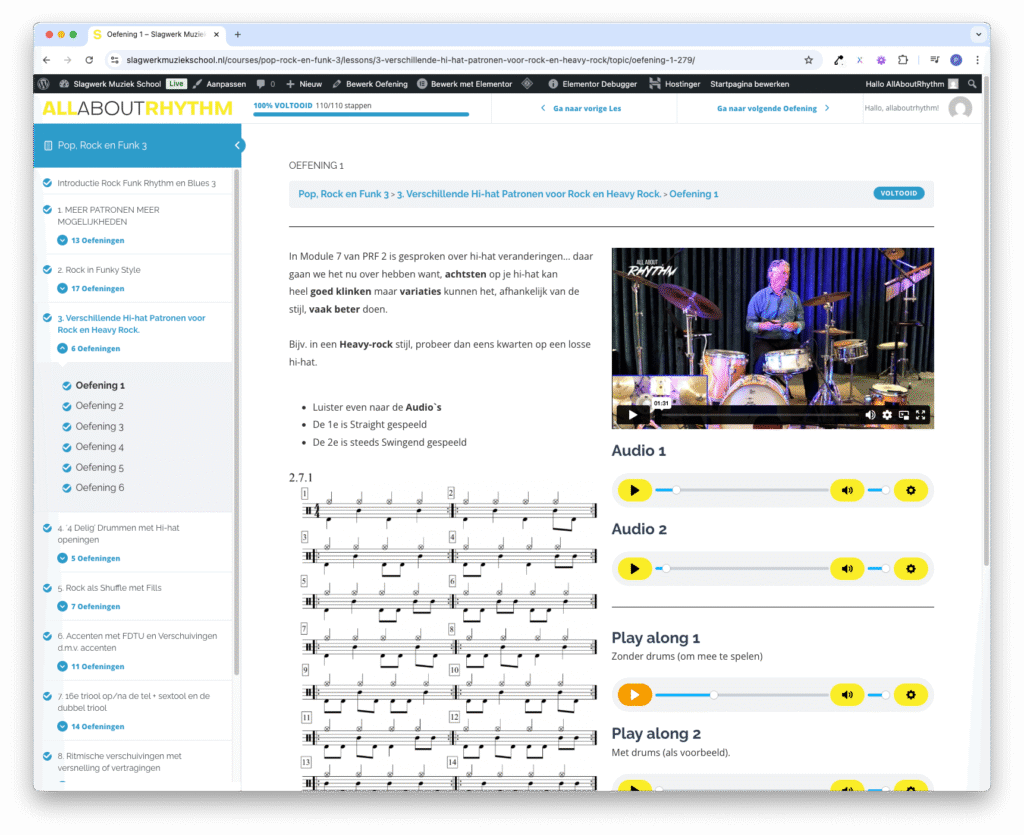Open Introductie Rock Funk Rhythm en Blues 3

tap(136, 183)
